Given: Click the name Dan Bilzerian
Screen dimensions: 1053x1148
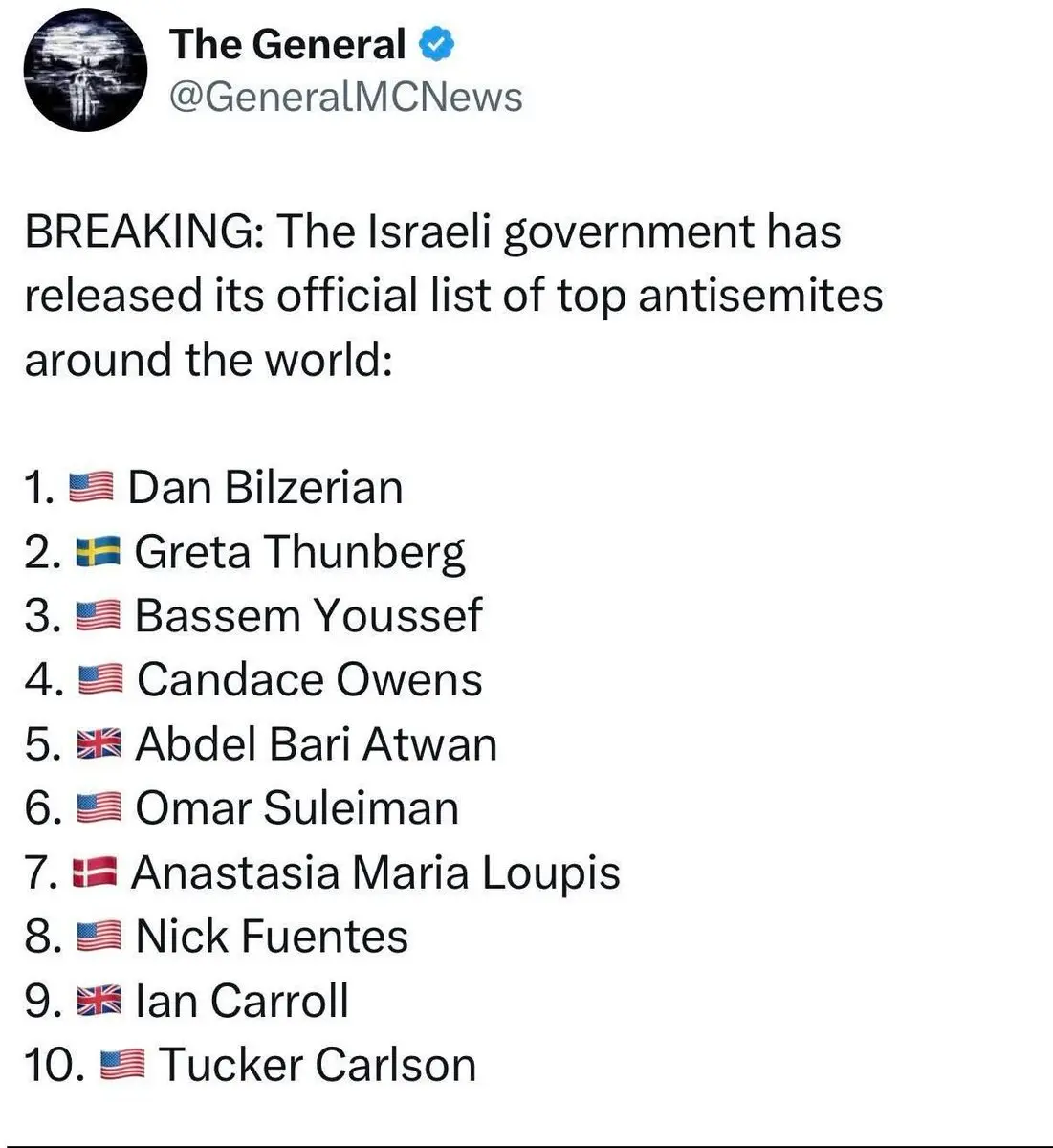Looking at the screenshot, I should coord(265,488).
